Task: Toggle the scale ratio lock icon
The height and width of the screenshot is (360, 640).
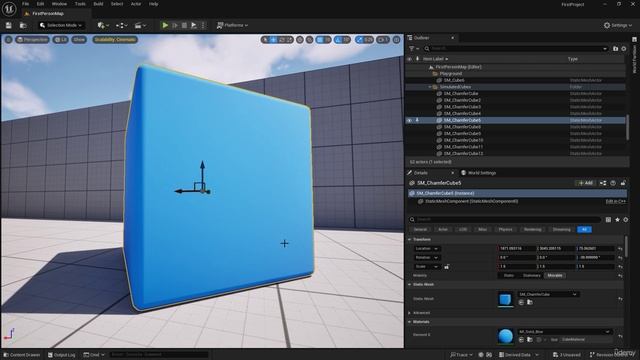Action: pos(447,267)
